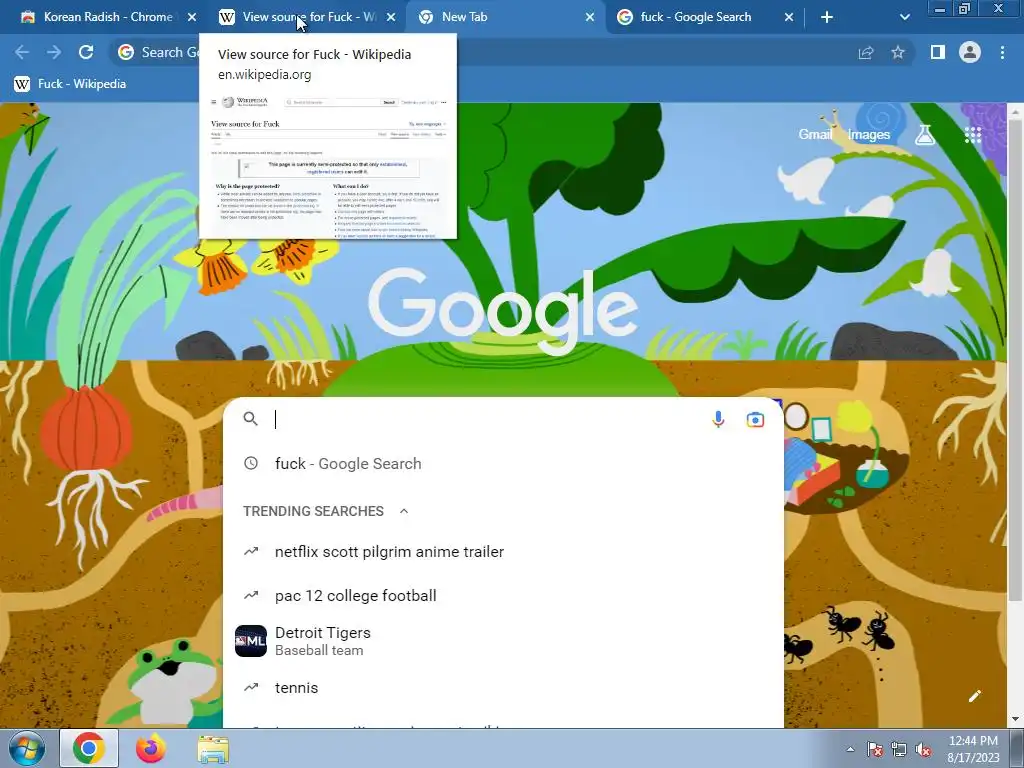This screenshot has width=1024, height=768.
Task: Launch Firefox from the taskbar
Action: click(x=151, y=748)
